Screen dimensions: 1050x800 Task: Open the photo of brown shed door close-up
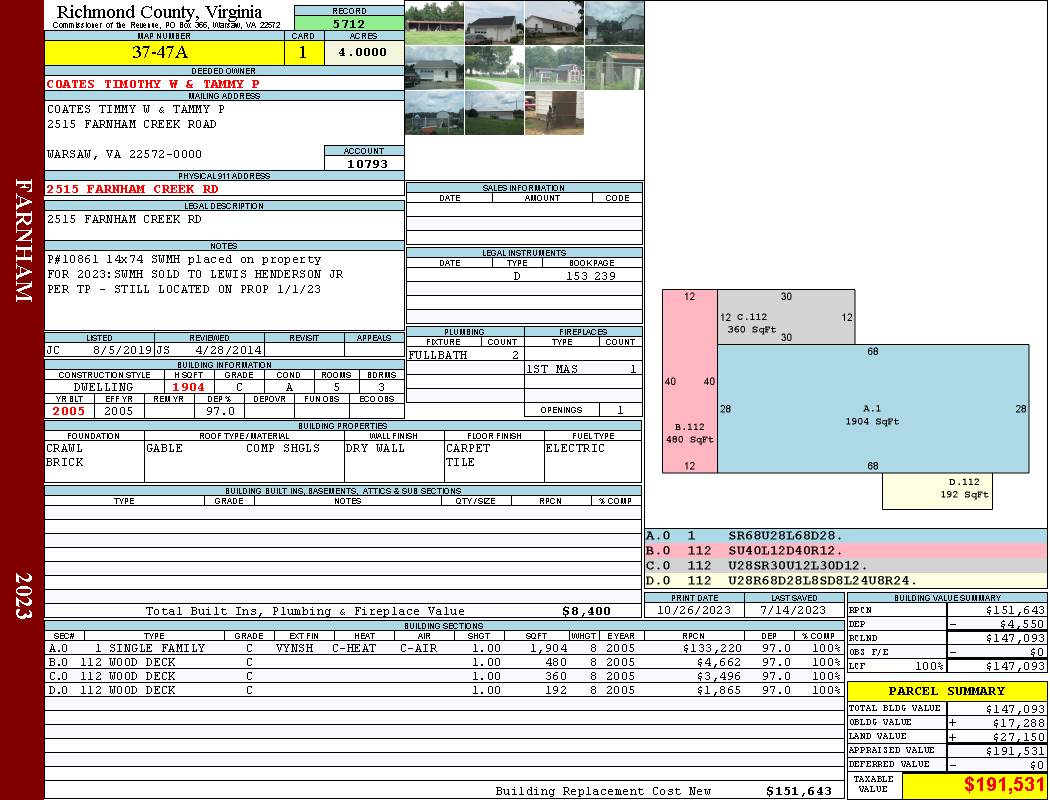554,113
